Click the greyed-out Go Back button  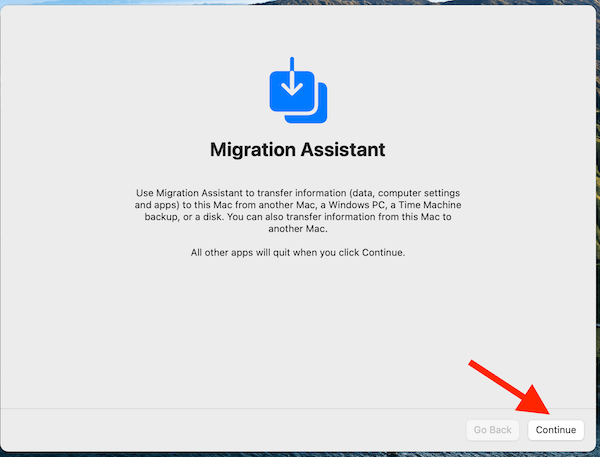pos(492,430)
